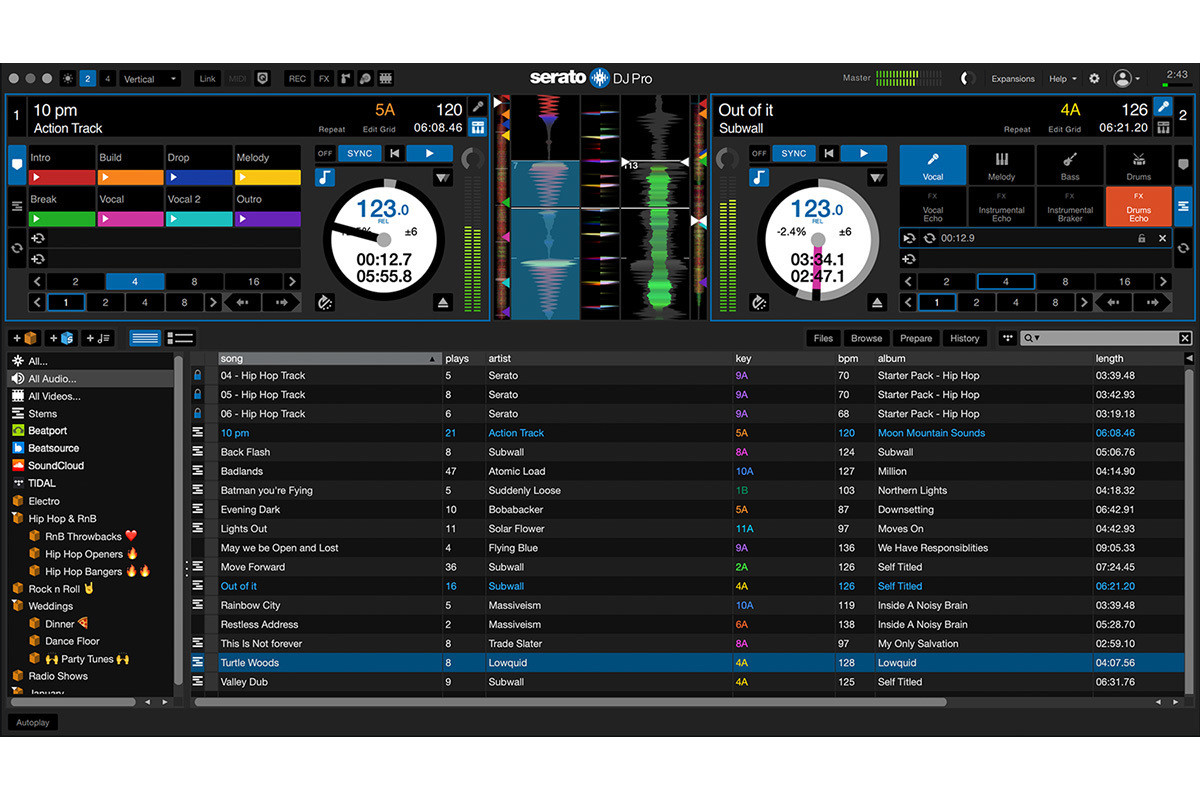This screenshot has width=1200, height=800.
Task: Unlock the saved loop on deck 2
Action: tap(1141, 238)
